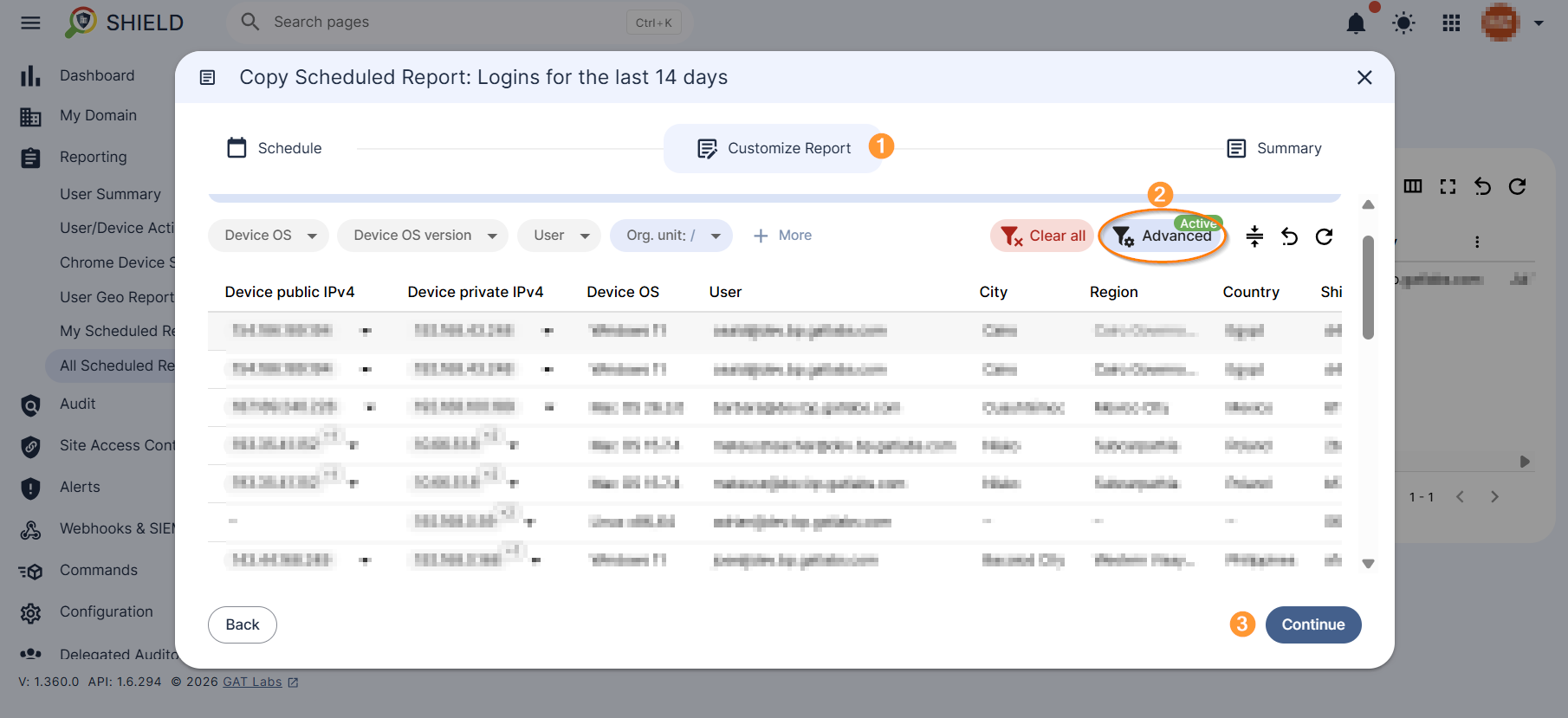Open Alerts in the sidebar

pos(80,487)
